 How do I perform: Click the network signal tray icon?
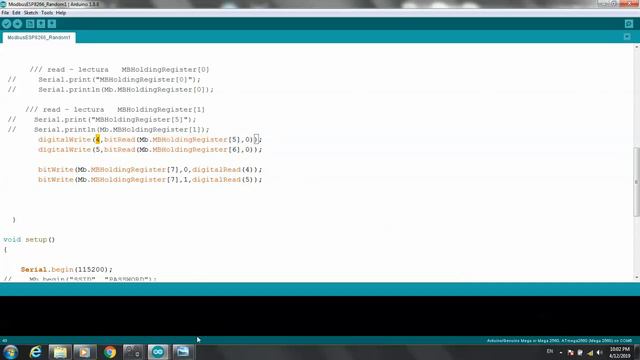click(x=590, y=353)
